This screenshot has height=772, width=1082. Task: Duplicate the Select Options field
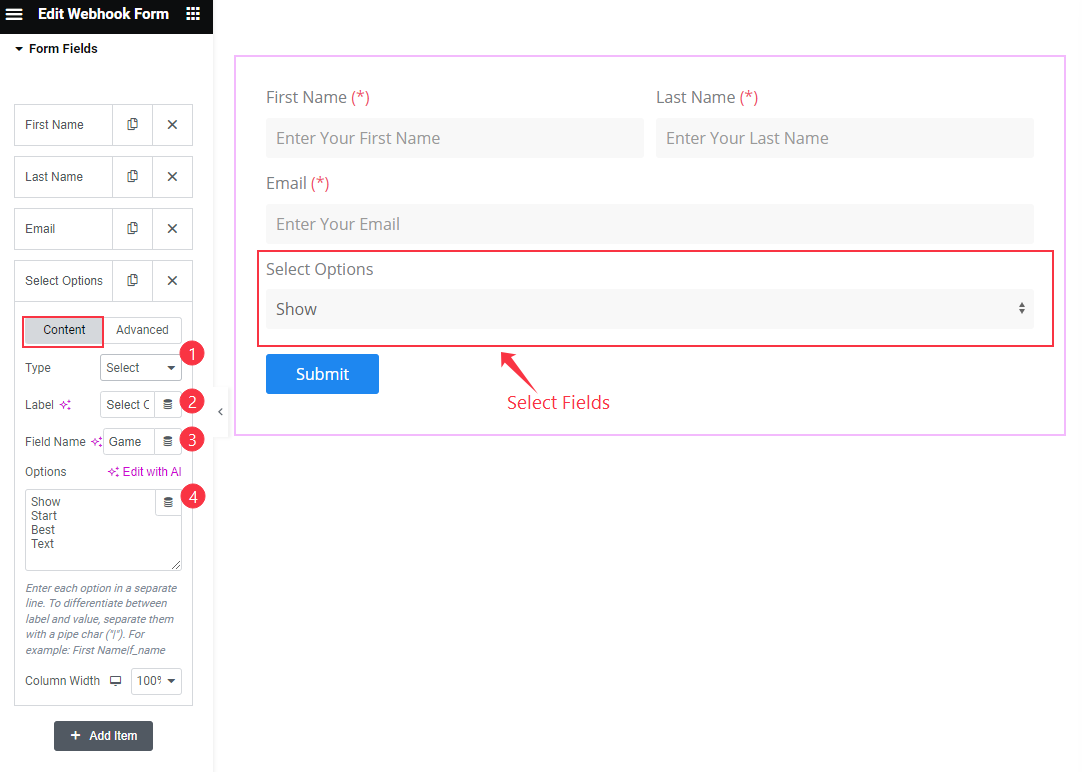pos(131,281)
